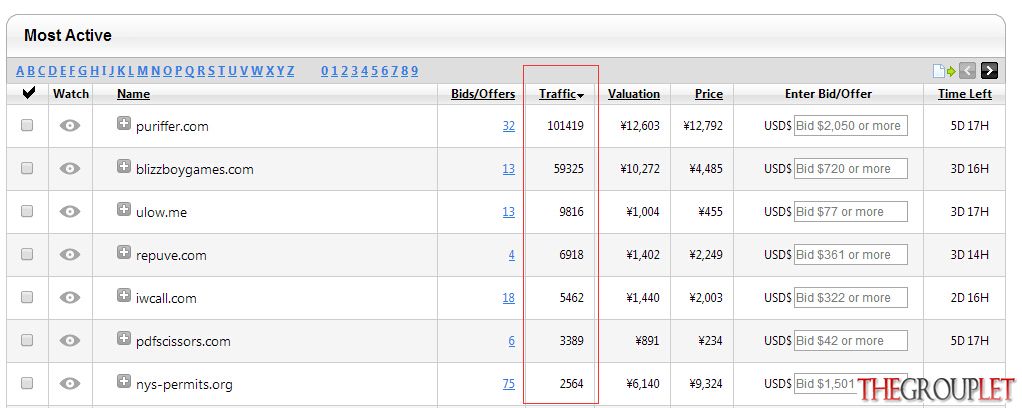The height and width of the screenshot is (408, 1022).
Task: Focus bid field 'Bid $361 or more'
Action: click(x=851, y=255)
